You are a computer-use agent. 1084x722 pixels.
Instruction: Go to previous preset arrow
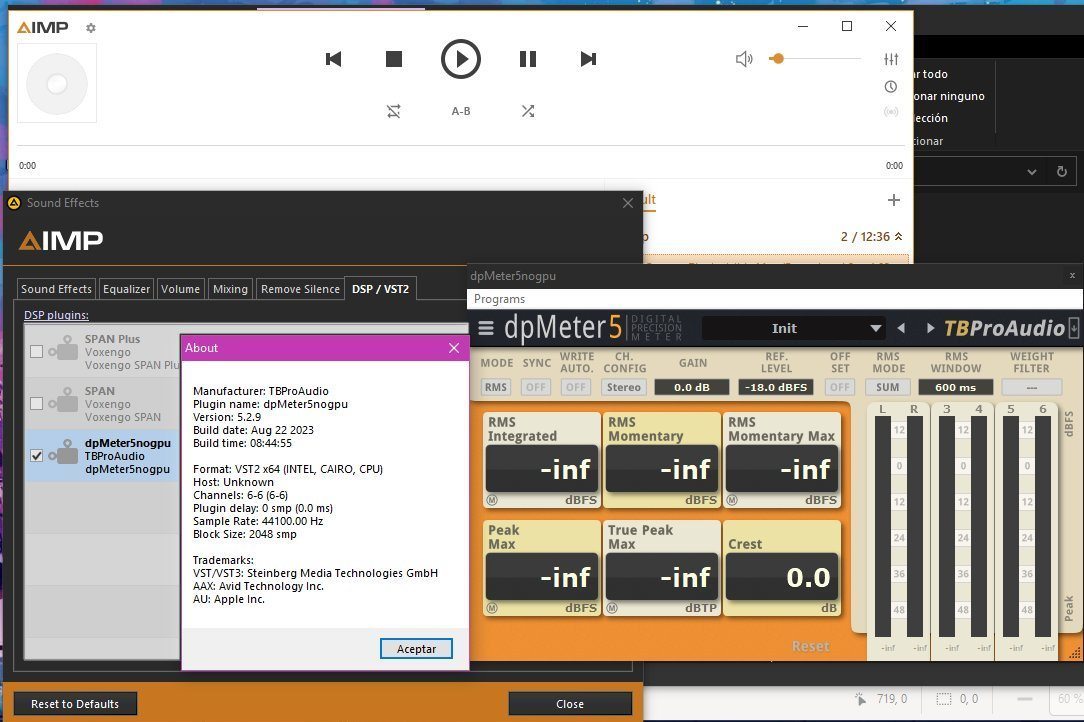901,328
